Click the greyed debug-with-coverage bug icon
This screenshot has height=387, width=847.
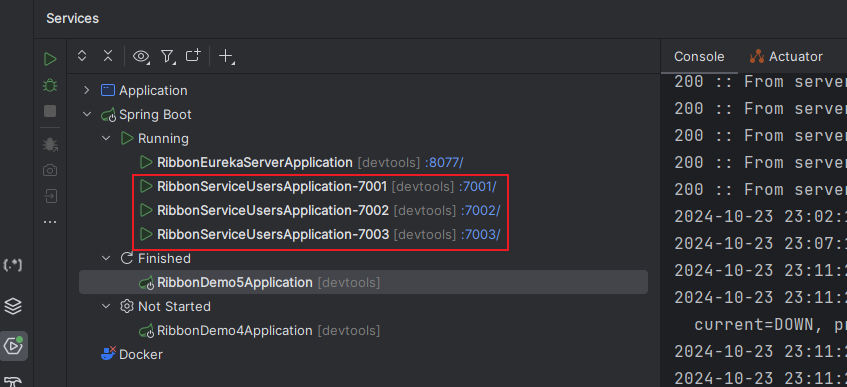pyautogui.click(x=50, y=144)
